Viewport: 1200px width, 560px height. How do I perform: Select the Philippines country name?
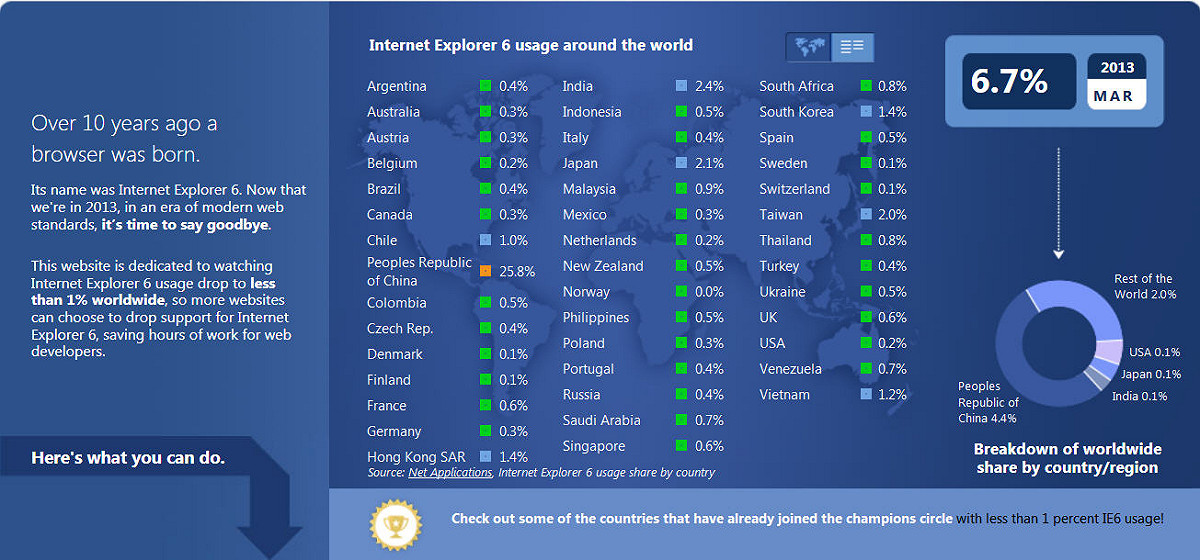[x=596, y=317]
